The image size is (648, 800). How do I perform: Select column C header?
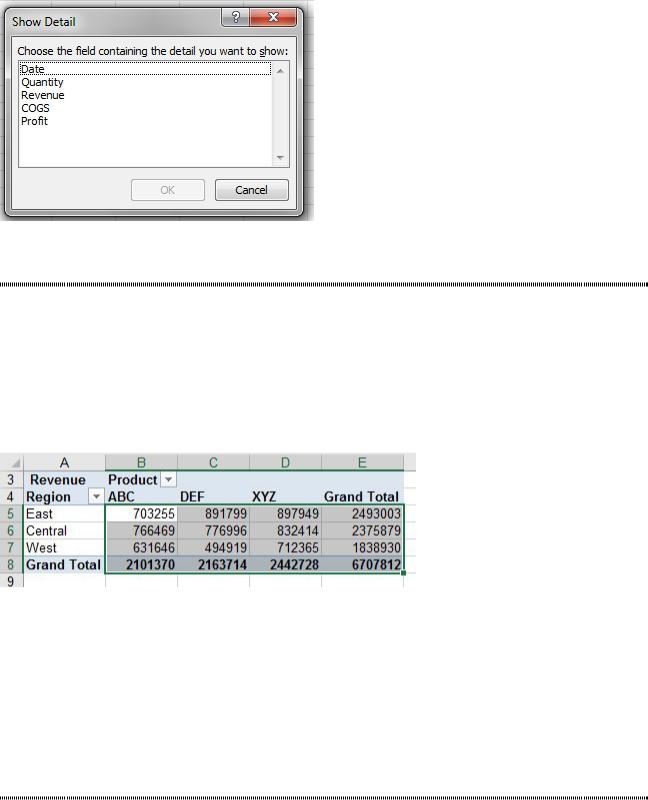coord(213,462)
